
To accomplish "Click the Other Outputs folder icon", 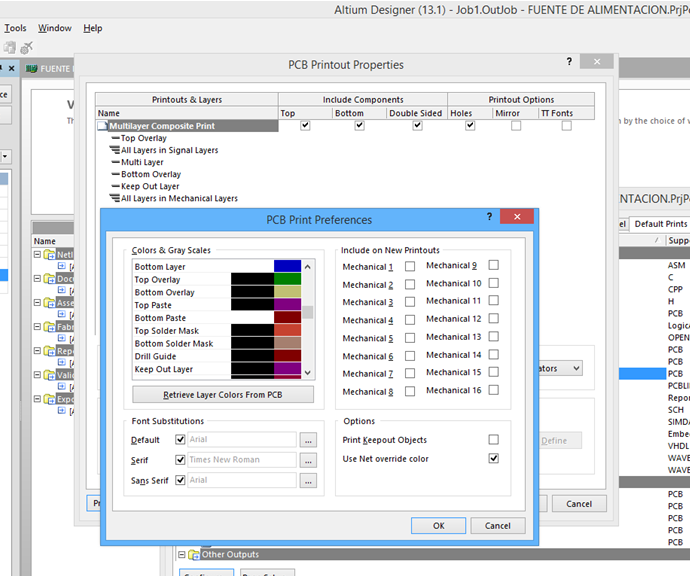I will [194, 555].
